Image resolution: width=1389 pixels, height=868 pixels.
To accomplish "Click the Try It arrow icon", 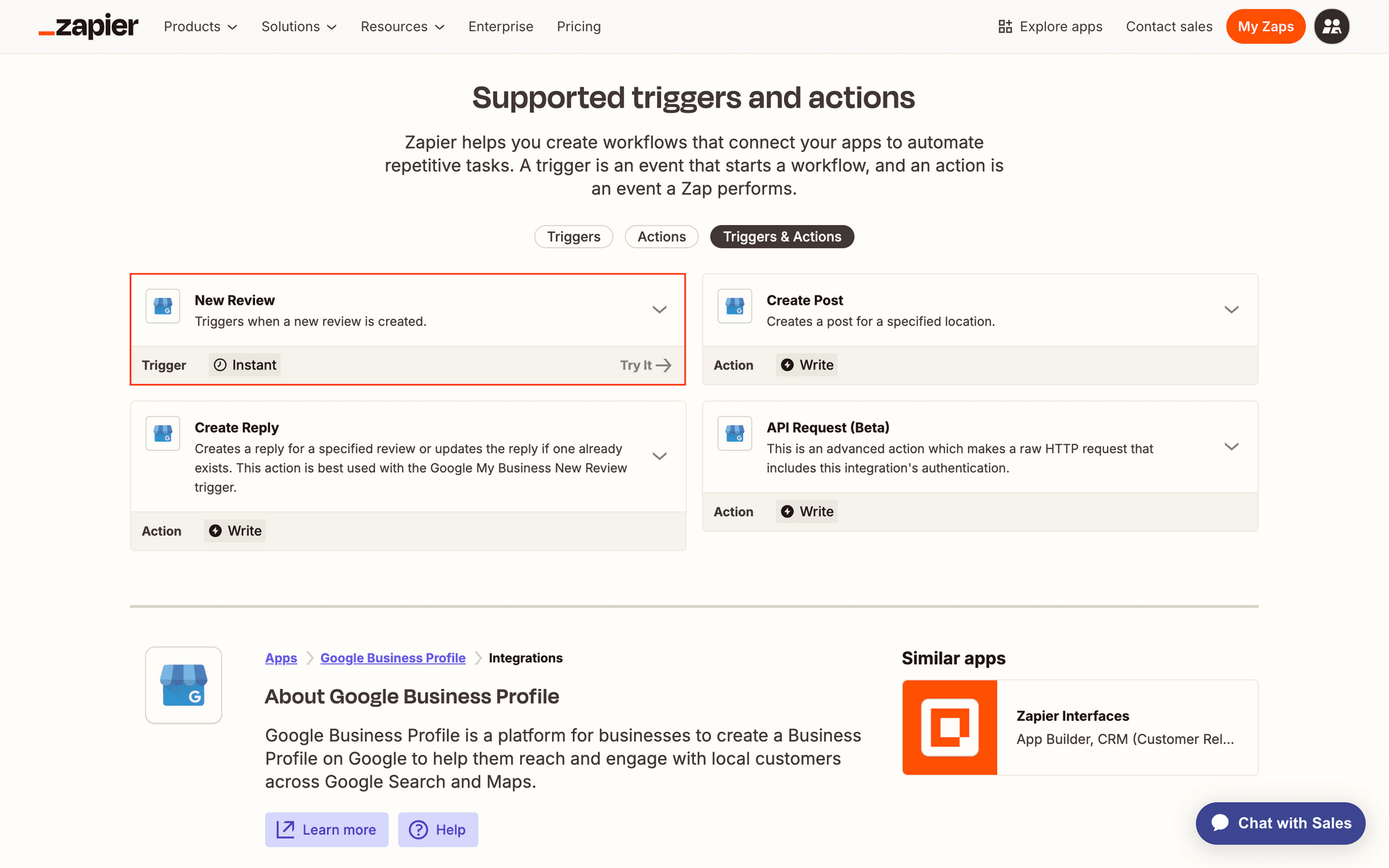I will pyautogui.click(x=664, y=365).
